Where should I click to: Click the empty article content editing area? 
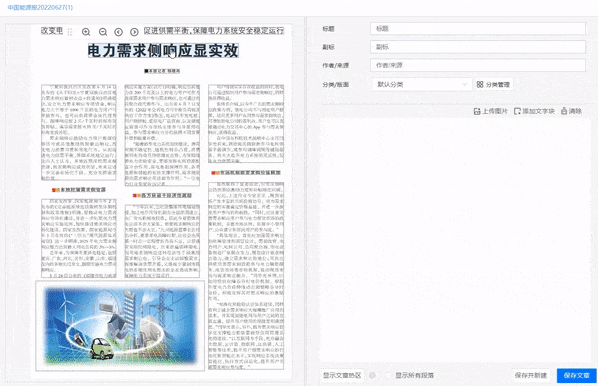tap(454, 240)
